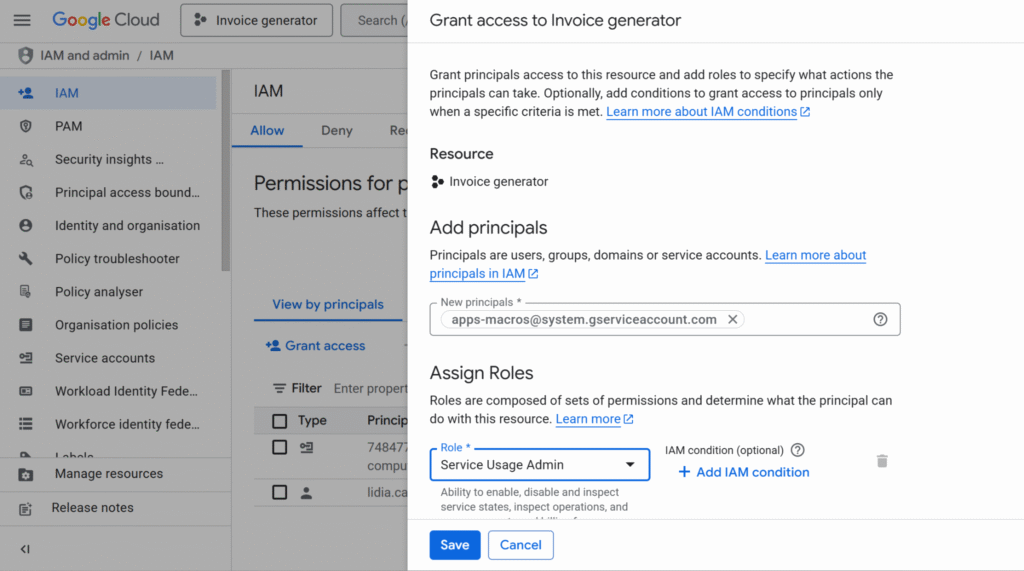This screenshot has height=571, width=1024.
Task: Check the box for the 748477 service account row
Action: (x=280, y=447)
